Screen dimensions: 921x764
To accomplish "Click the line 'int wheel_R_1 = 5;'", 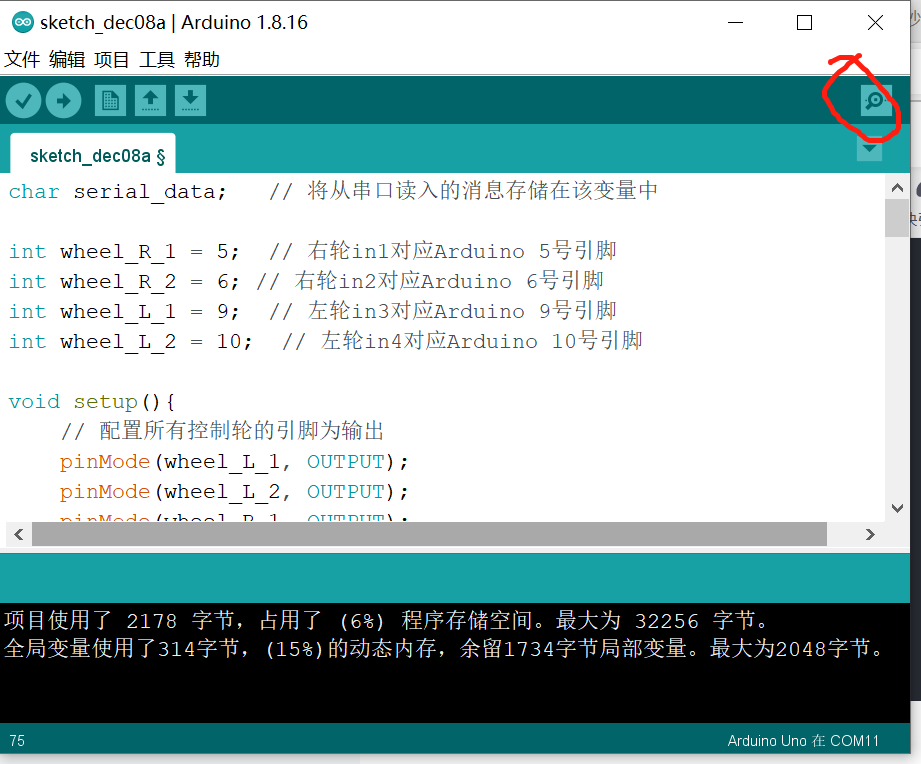I will pyautogui.click(x=124, y=251).
